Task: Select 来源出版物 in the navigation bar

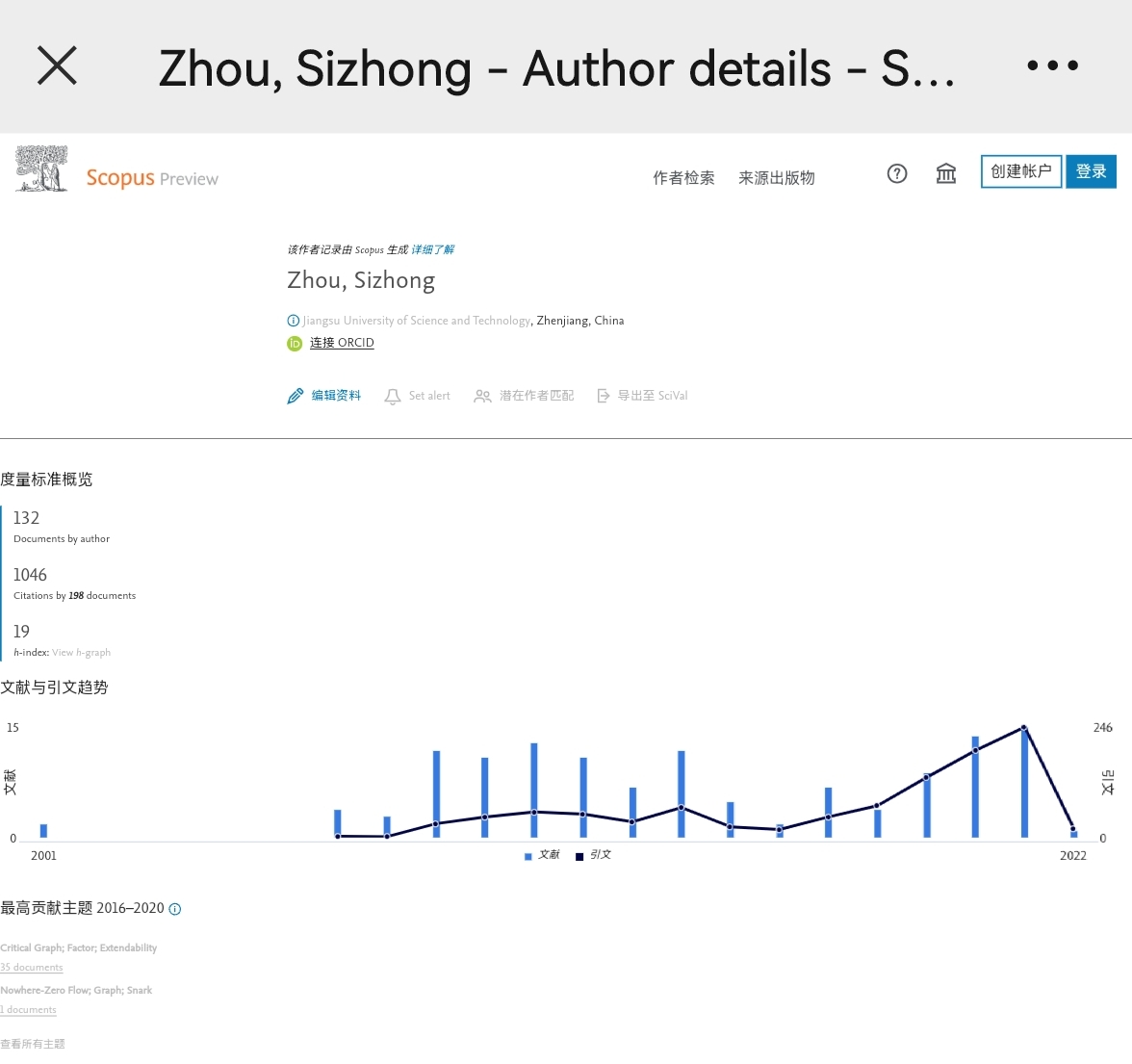Action: (x=776, y=178)
